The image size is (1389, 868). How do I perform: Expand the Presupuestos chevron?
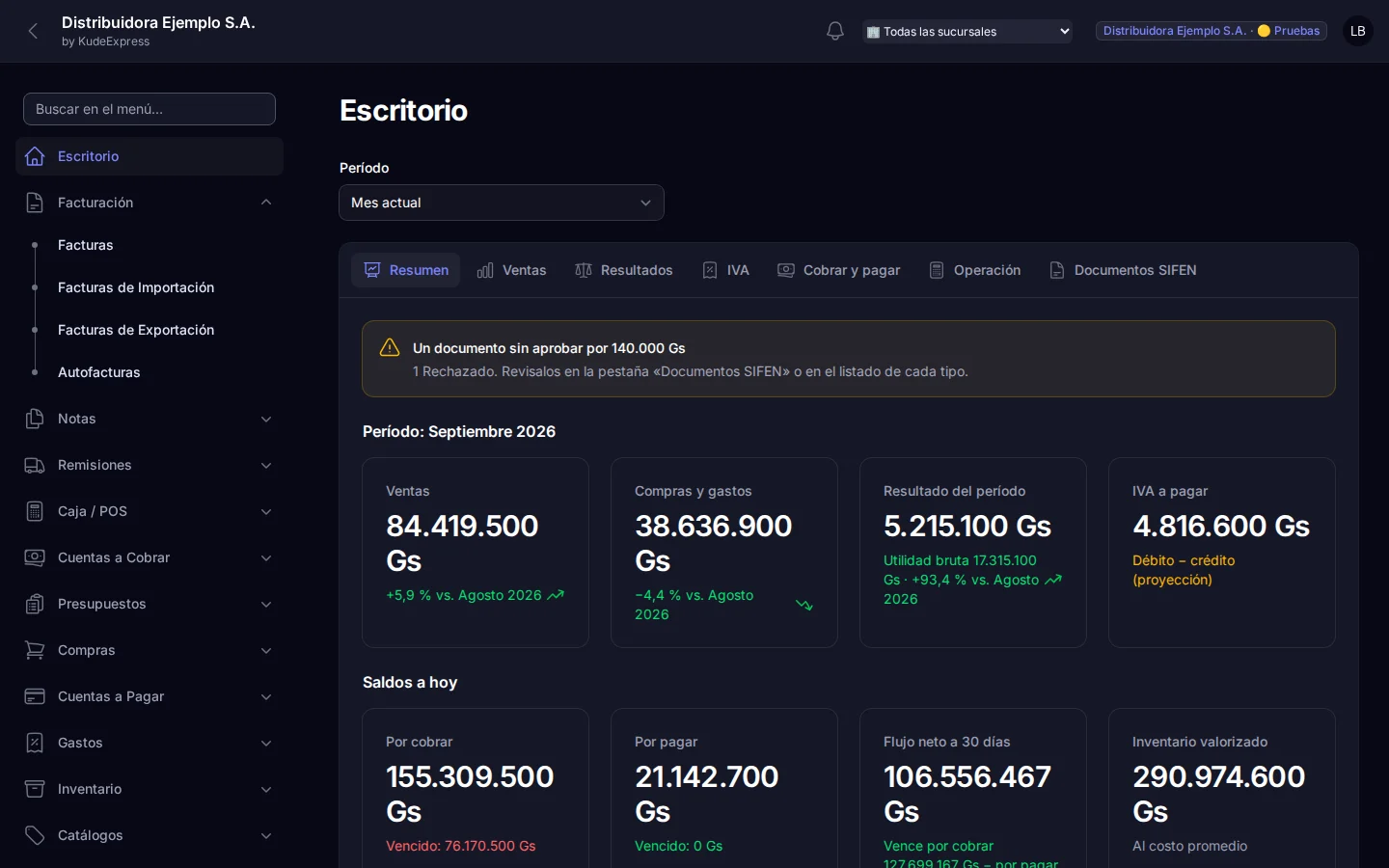pyautogui.click(x=266, y=604)
